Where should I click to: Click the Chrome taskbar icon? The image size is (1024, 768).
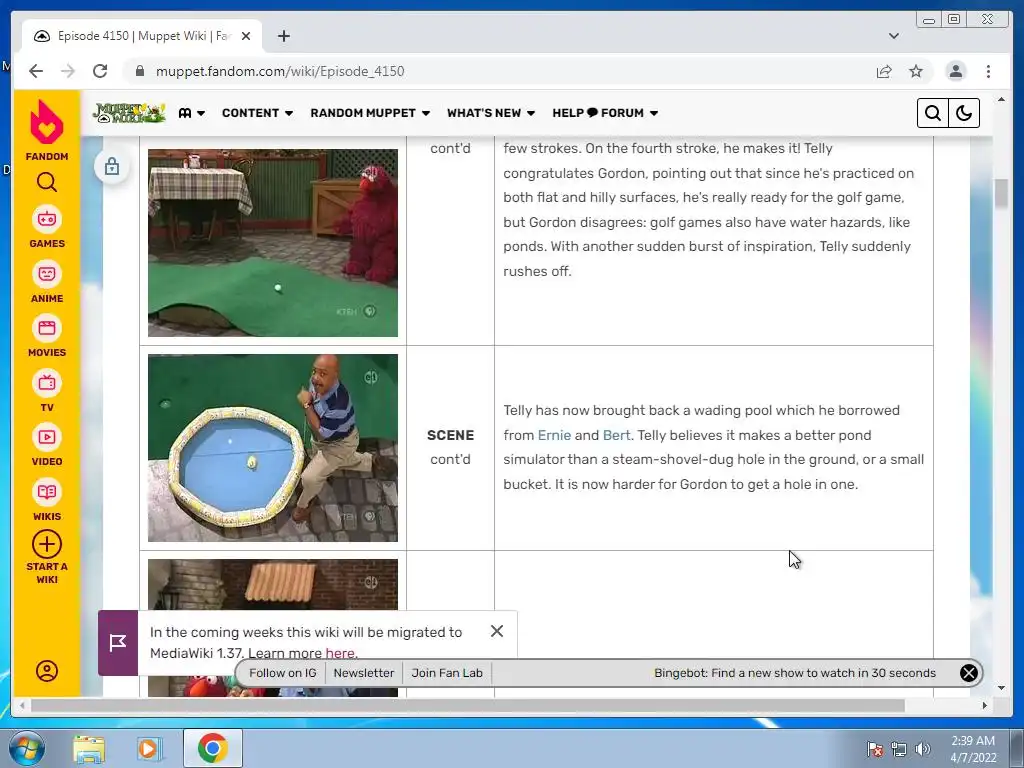point(212,748)
